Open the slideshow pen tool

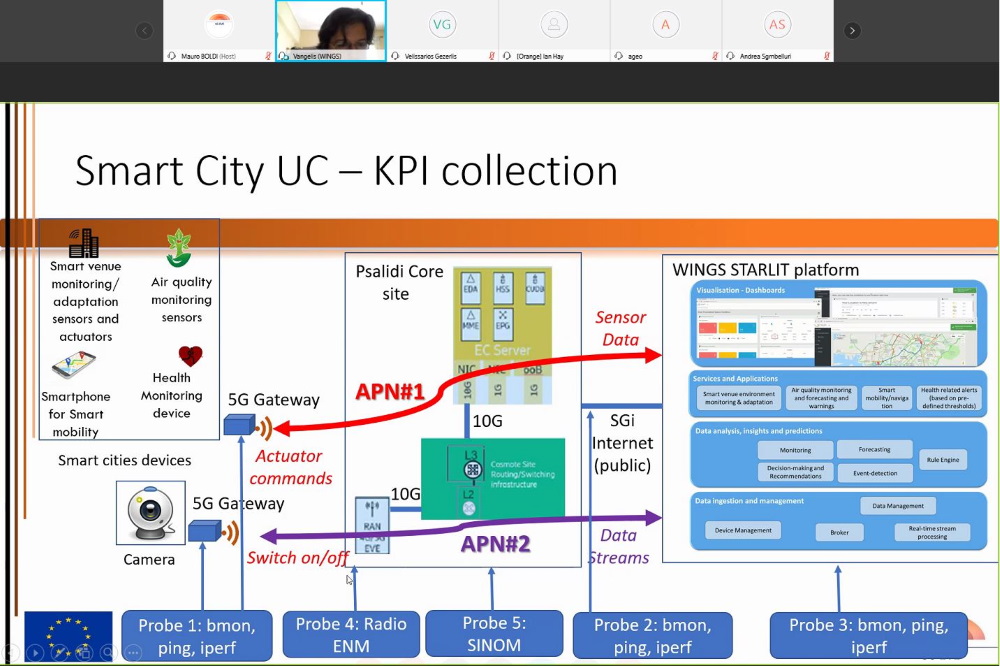57,652
